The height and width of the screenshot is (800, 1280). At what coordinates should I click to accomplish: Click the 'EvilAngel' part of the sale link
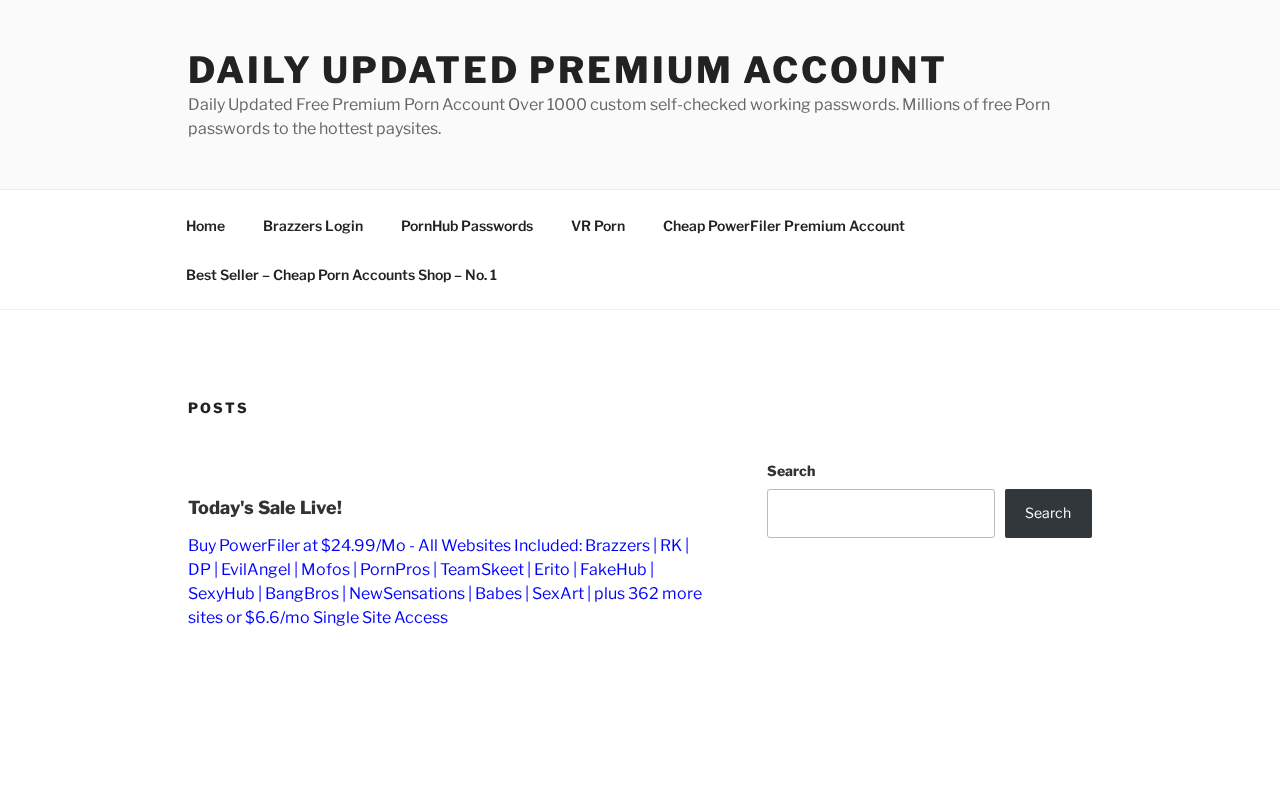point(256,570)
